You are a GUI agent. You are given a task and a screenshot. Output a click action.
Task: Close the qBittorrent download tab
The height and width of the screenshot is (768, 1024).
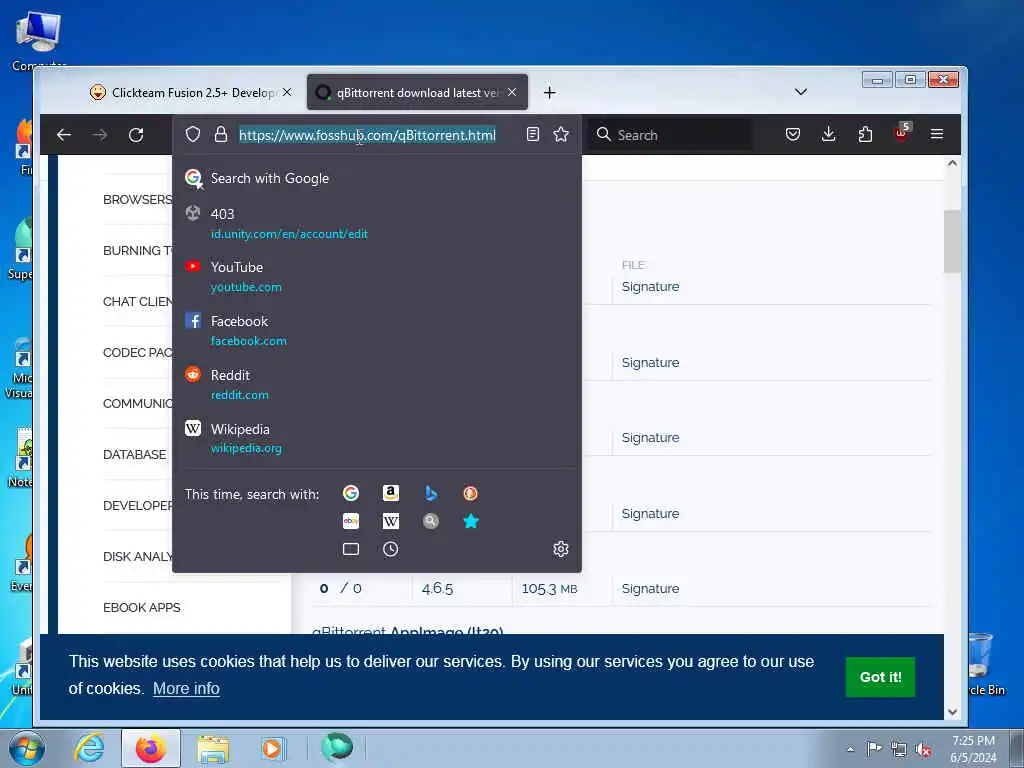[512, 93]
